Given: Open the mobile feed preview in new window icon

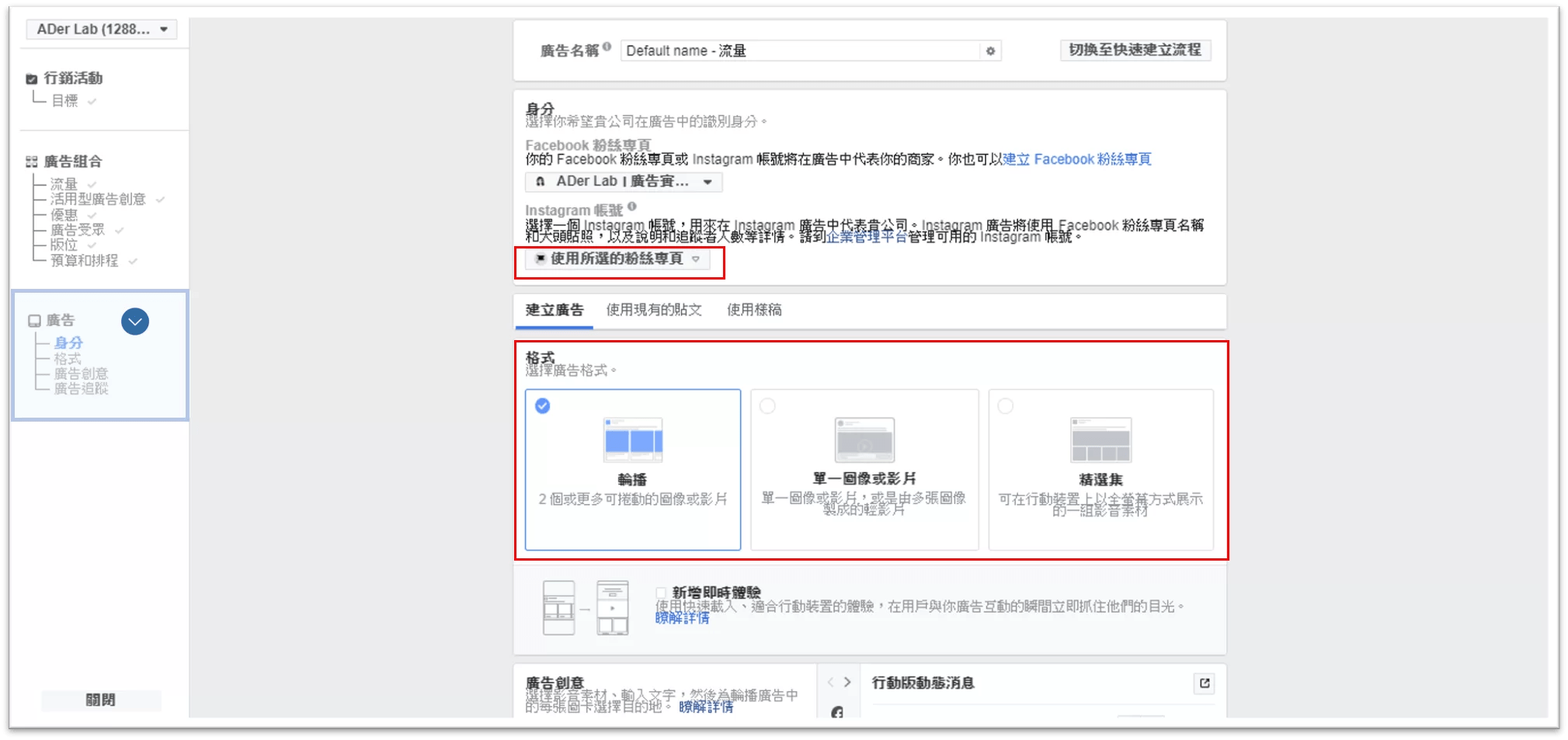Looking at the screenshot, I should pos(1205,683).
